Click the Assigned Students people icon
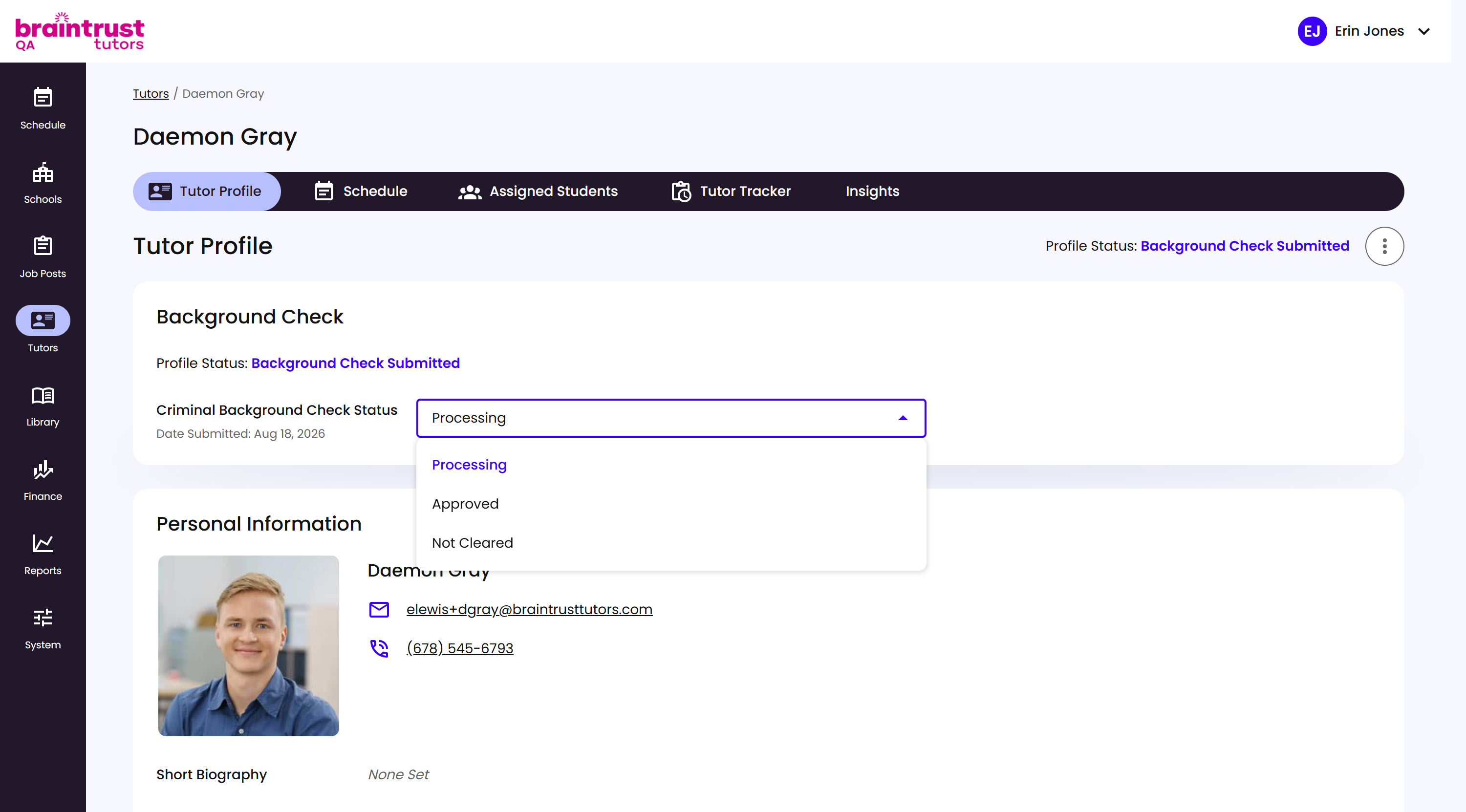 (470, 192)
